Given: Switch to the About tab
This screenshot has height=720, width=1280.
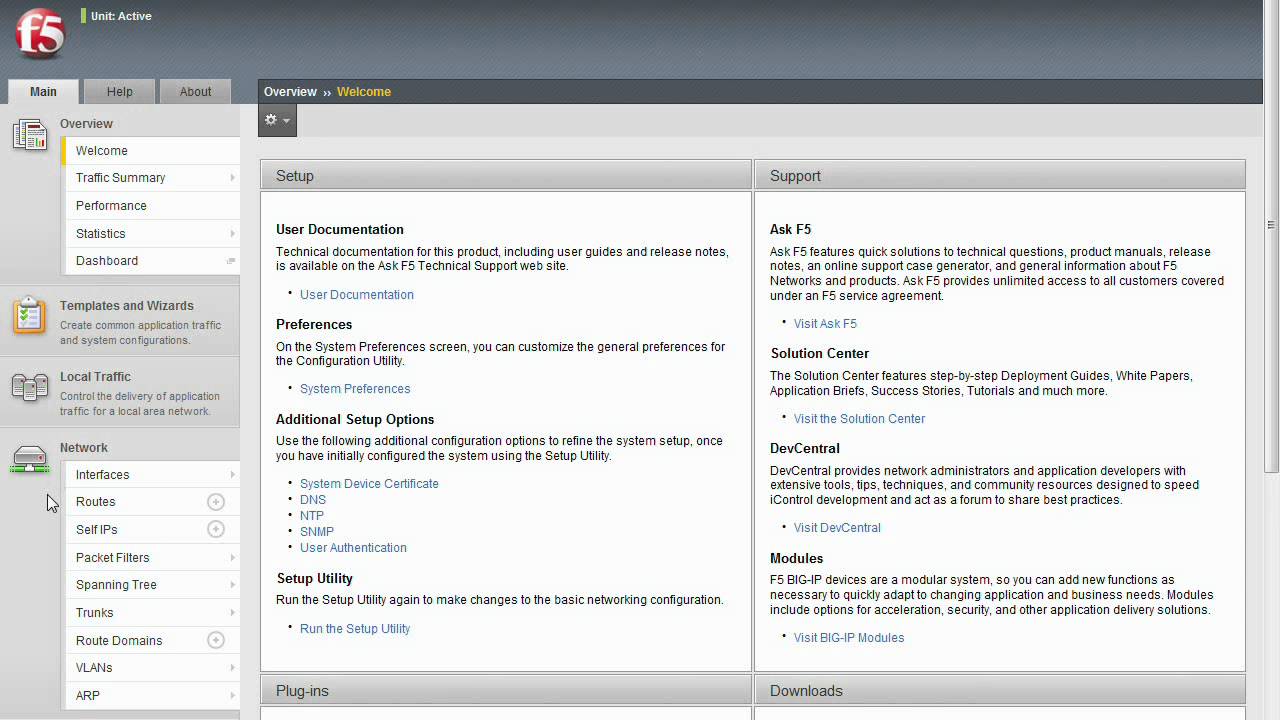Looking at the screenshot, I should pyautogui.click(x=195, y=91).
